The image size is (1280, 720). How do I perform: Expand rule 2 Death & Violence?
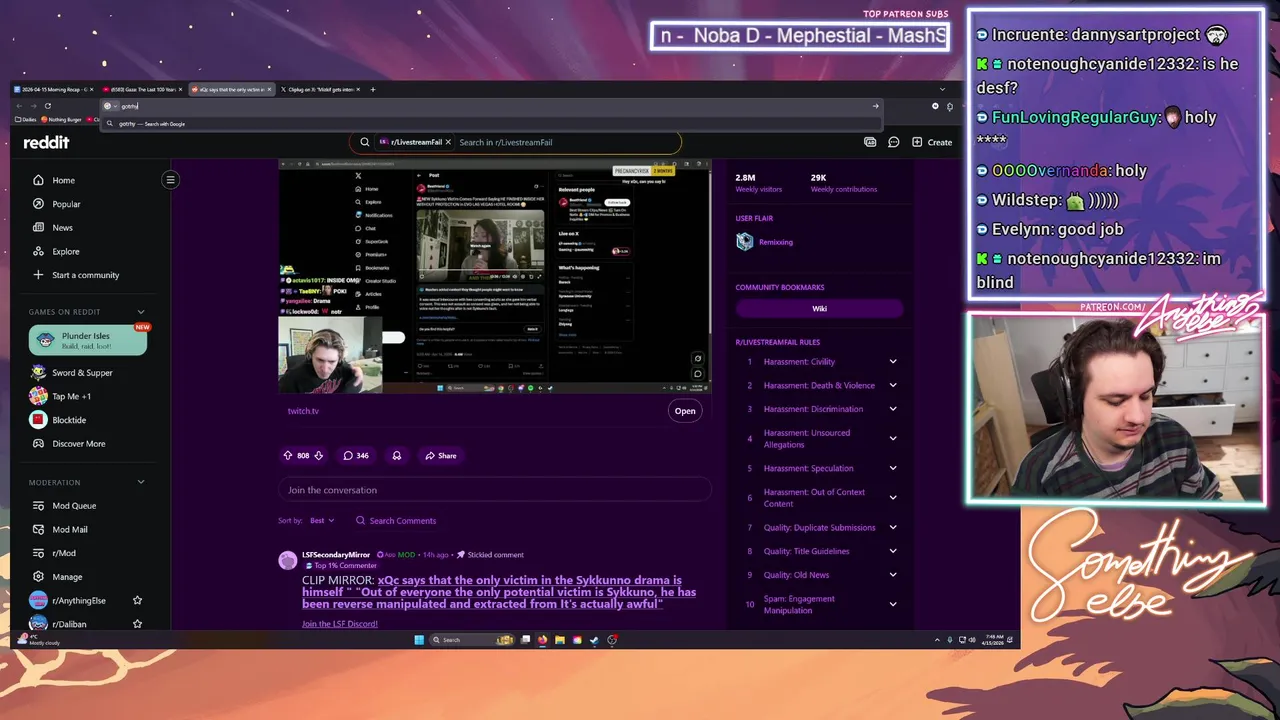[893, 385]
